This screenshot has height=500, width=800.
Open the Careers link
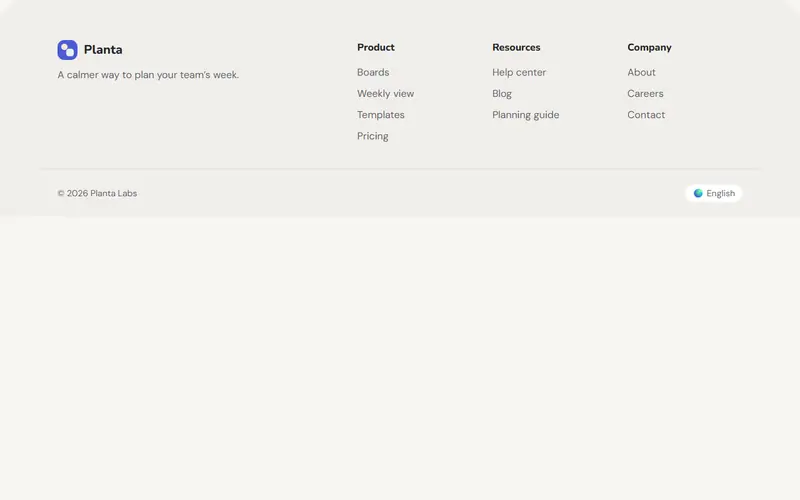click(x=645, y=94)
